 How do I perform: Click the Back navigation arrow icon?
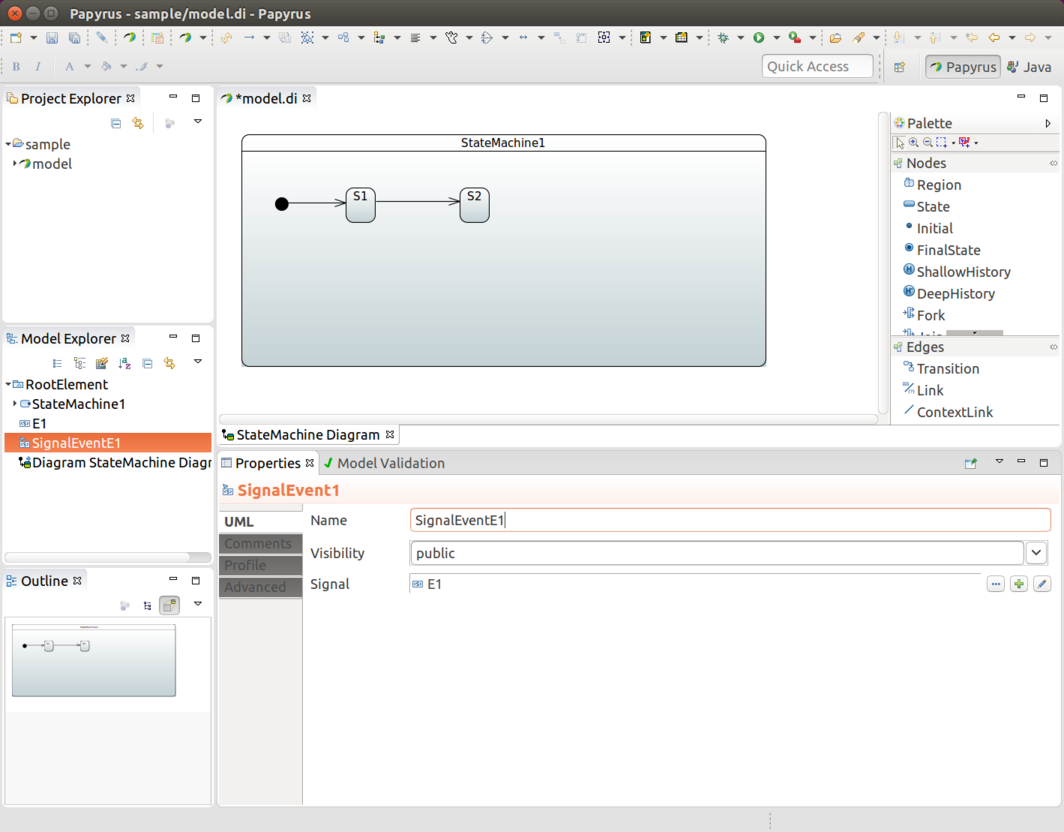pyautogui.click(x=994, y=38)
